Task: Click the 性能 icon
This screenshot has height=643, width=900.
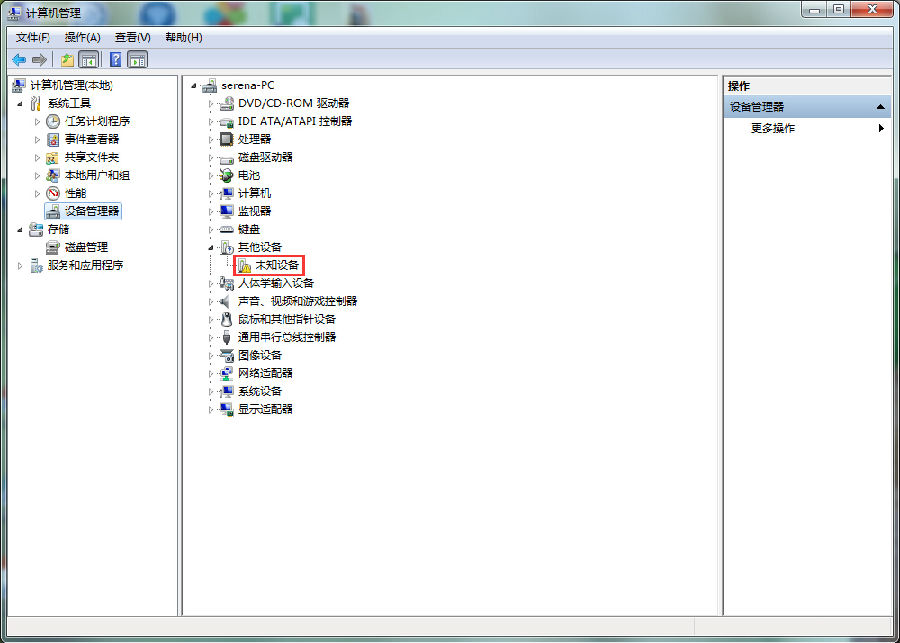Action: 53,193
